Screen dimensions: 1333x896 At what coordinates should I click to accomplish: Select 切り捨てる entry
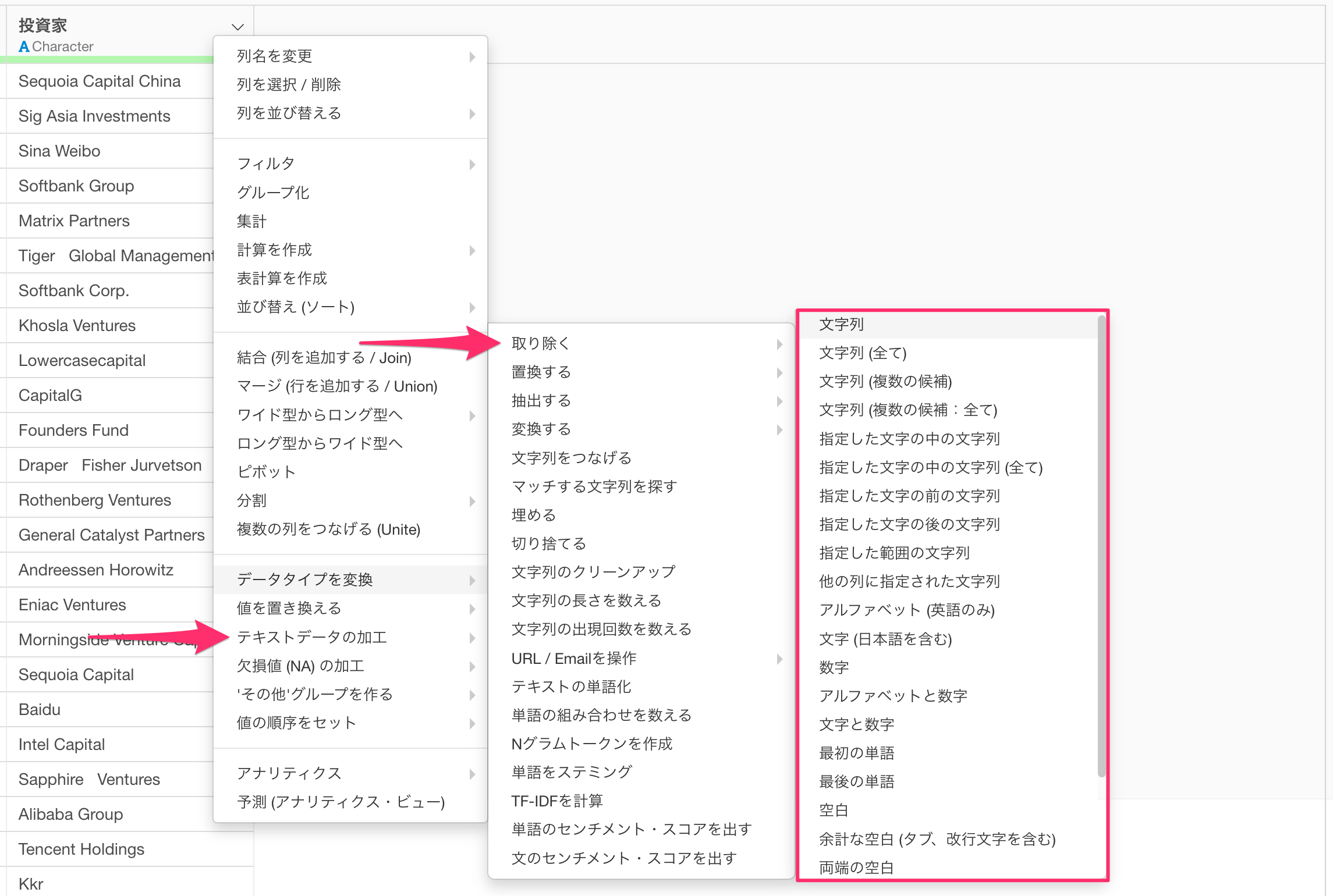click(x=641, y=543)
